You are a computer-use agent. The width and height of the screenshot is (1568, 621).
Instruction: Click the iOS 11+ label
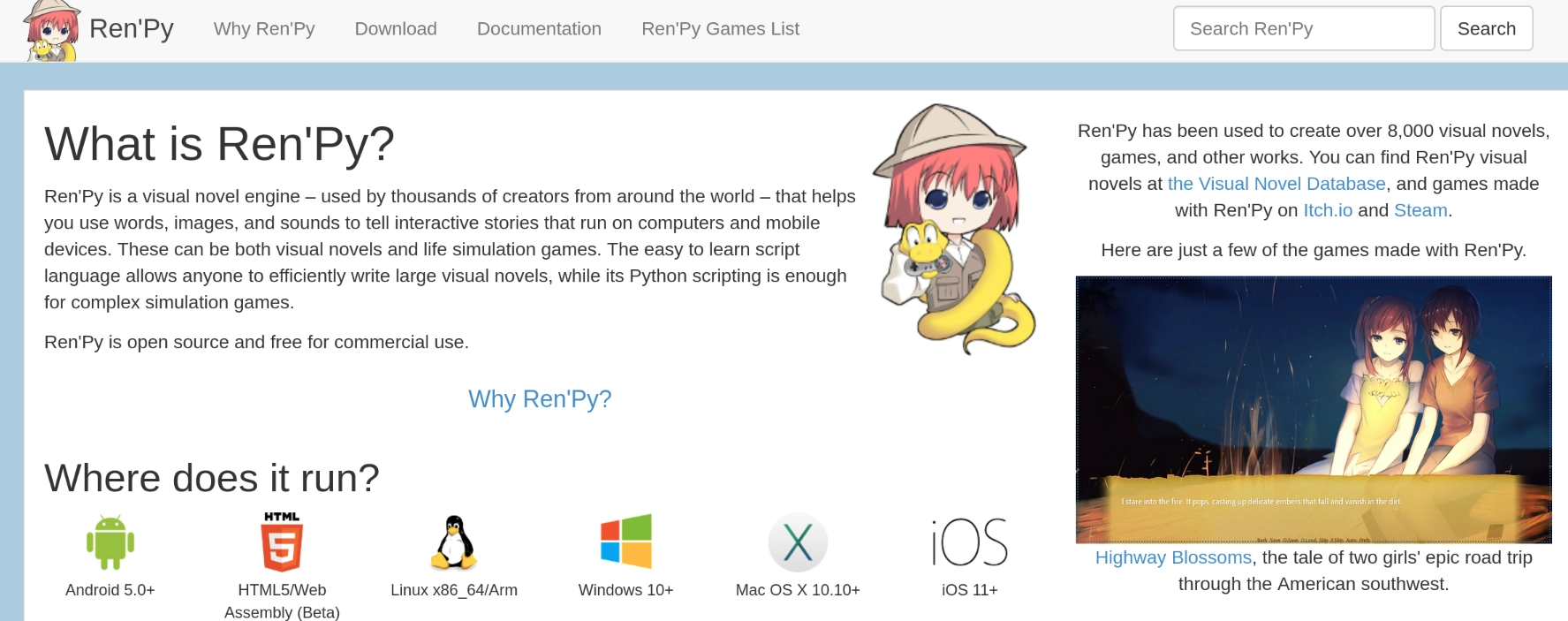click(970, 590)
